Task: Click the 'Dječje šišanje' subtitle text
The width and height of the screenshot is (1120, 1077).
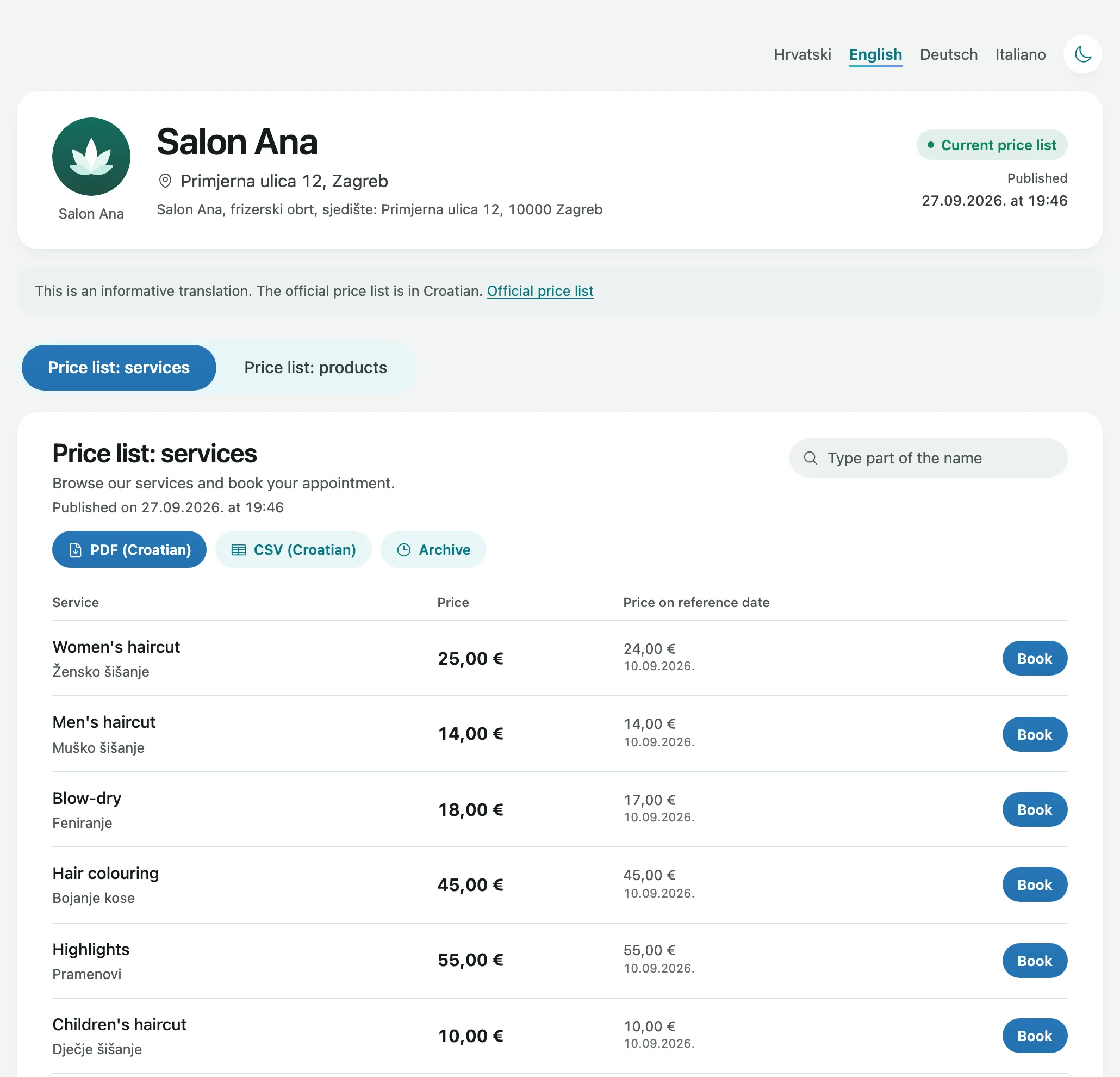Action: [x=97, y=1049]
